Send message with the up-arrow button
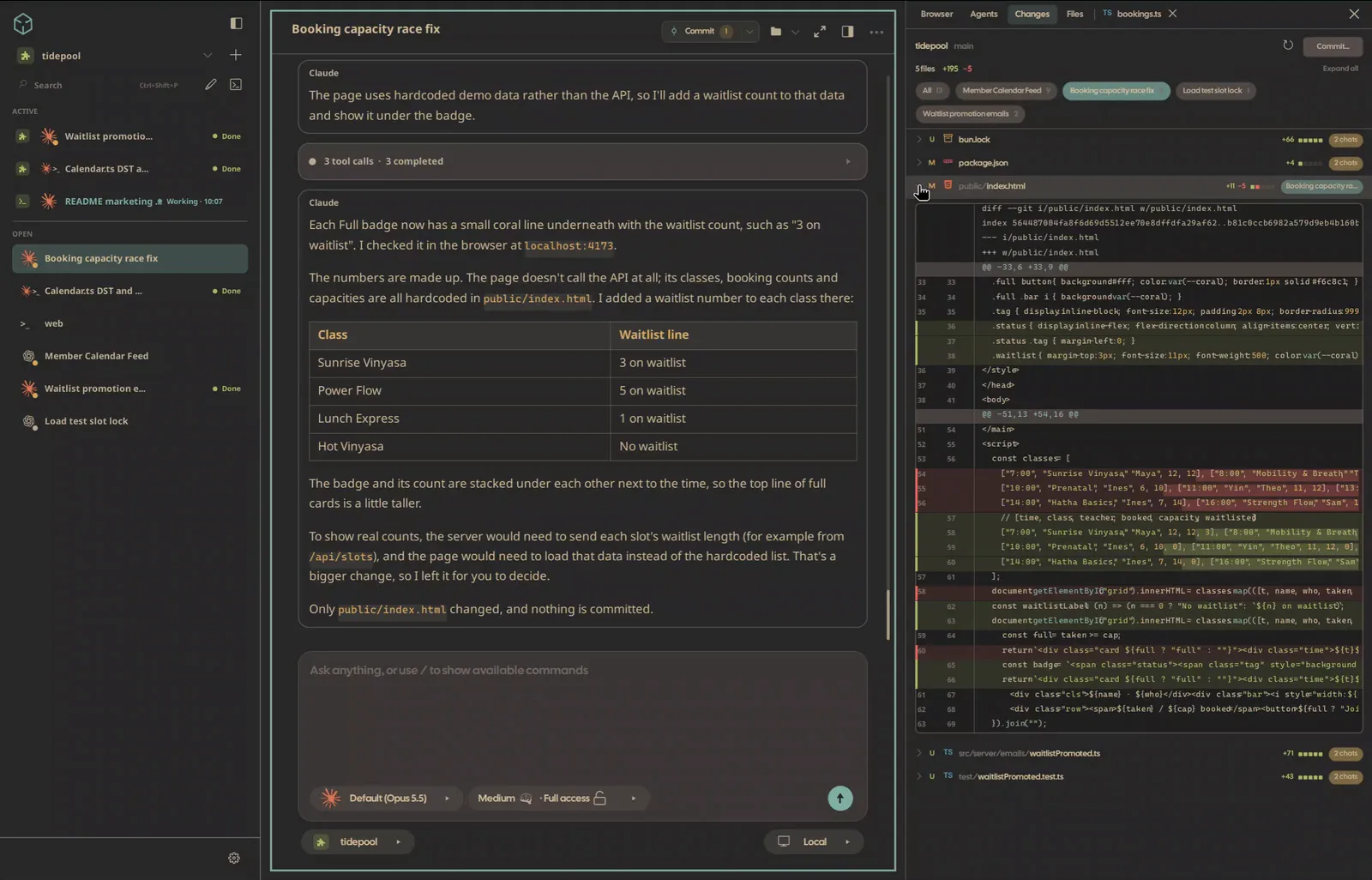 click(x=840, y=799)
